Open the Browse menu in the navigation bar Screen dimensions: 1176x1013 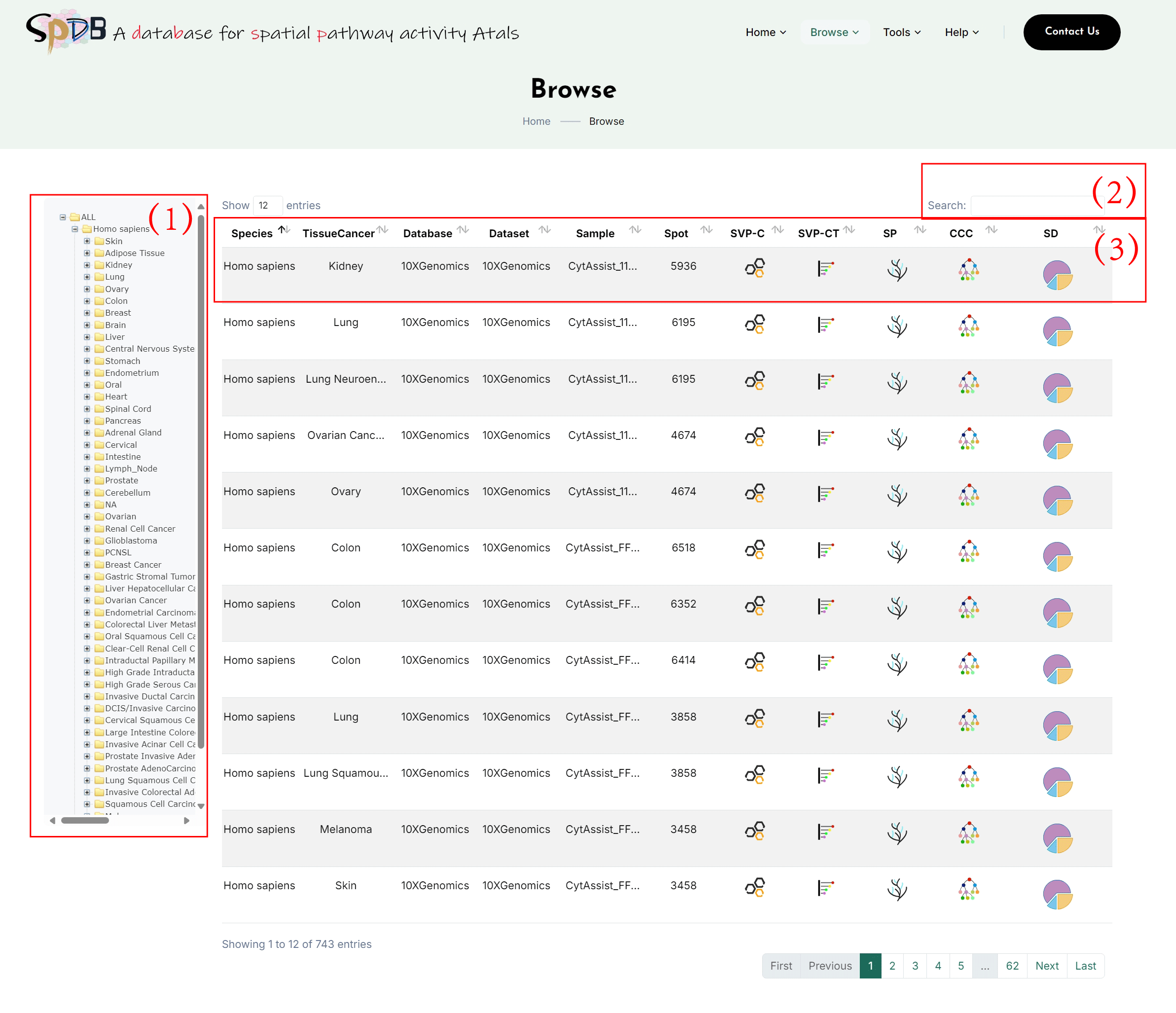click(834, 33)
